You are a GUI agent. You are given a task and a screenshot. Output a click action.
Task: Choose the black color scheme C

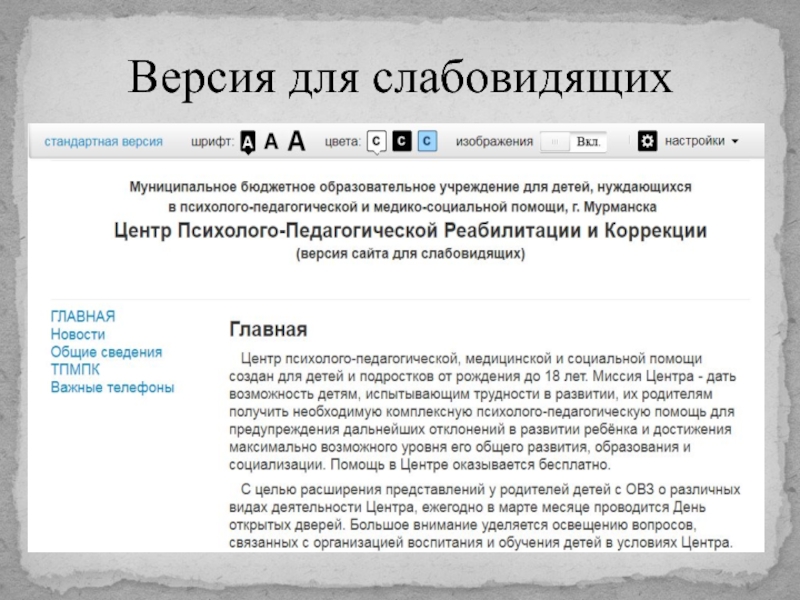402,141
